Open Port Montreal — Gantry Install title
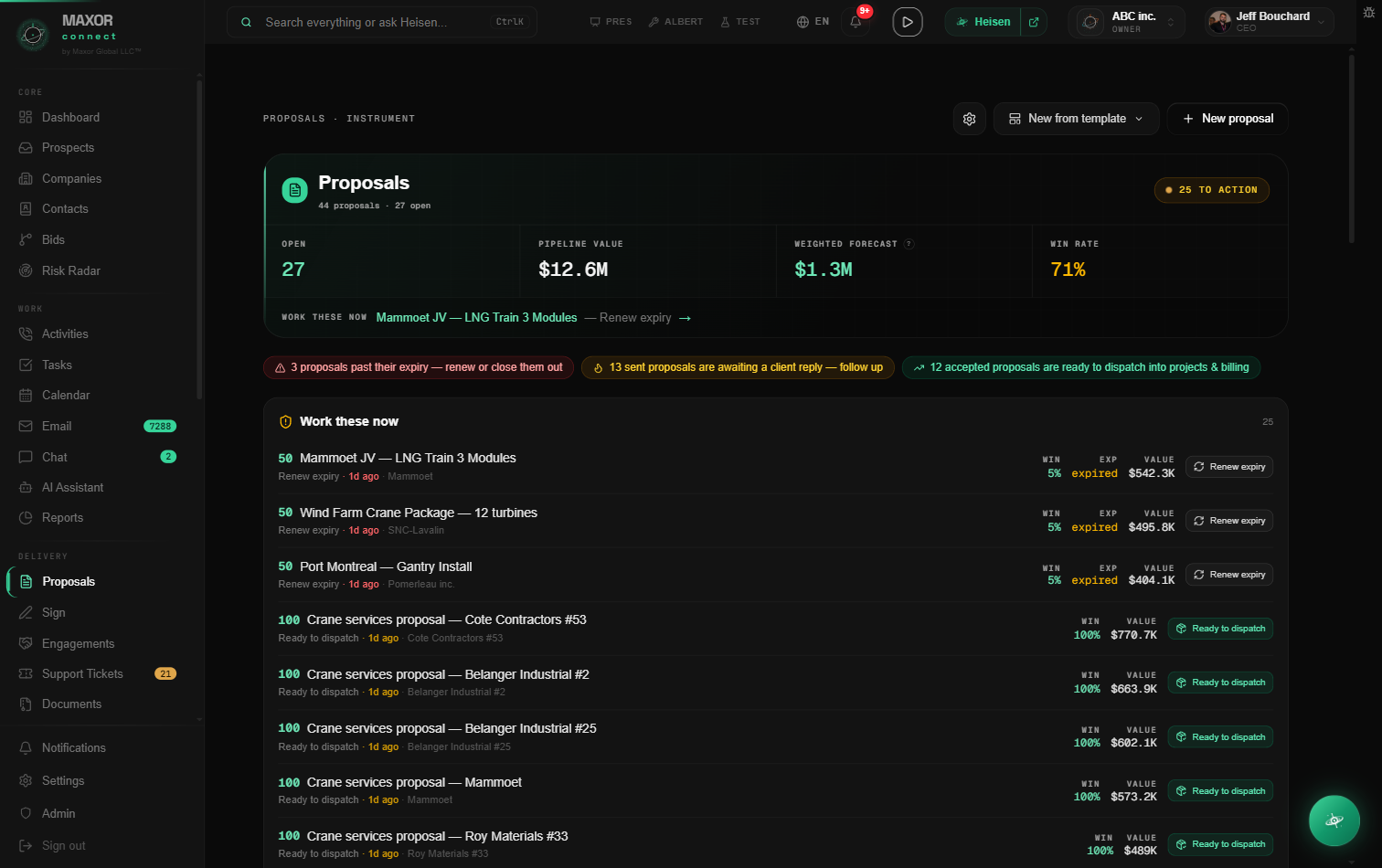Viewport: 1382px width, 868px height. click(x=386, y=566)
